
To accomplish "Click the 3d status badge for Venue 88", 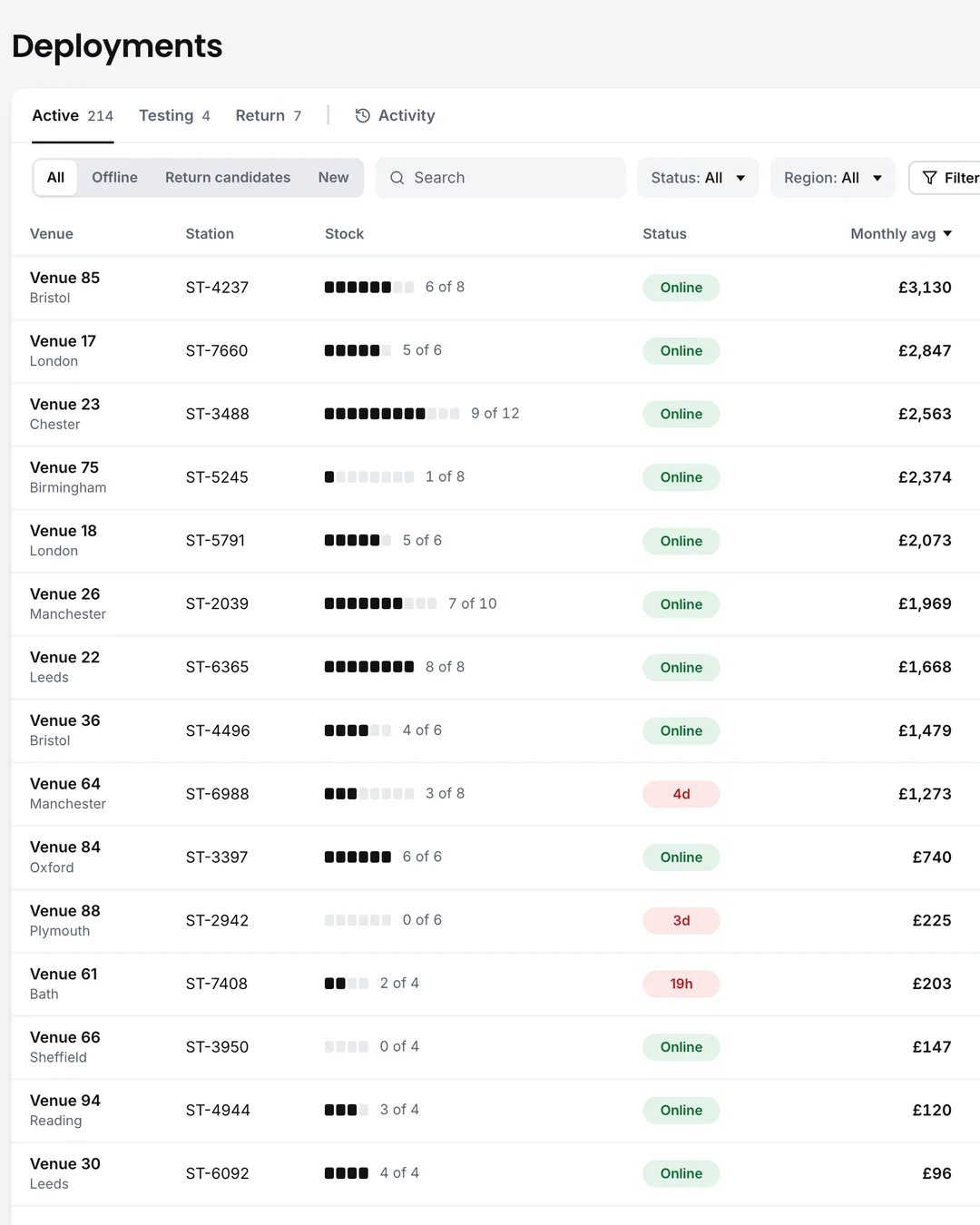I will tap(681, 921).
